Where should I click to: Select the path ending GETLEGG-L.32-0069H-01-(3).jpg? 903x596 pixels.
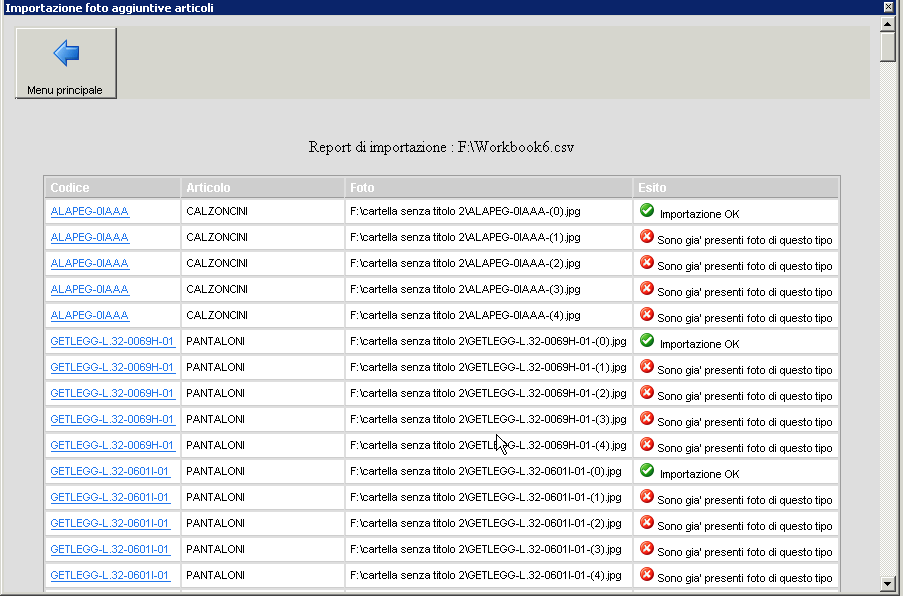click(x=488, y=419)
